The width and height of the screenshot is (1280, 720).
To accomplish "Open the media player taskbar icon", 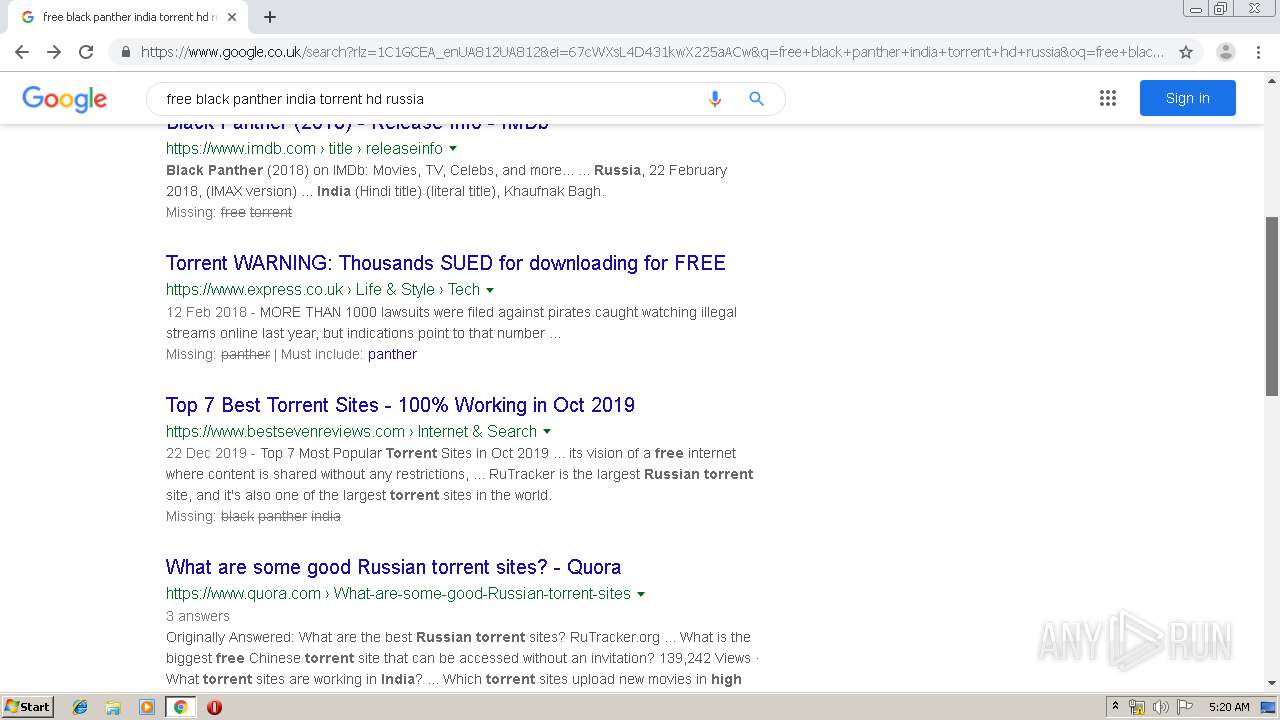I will 147,707.
